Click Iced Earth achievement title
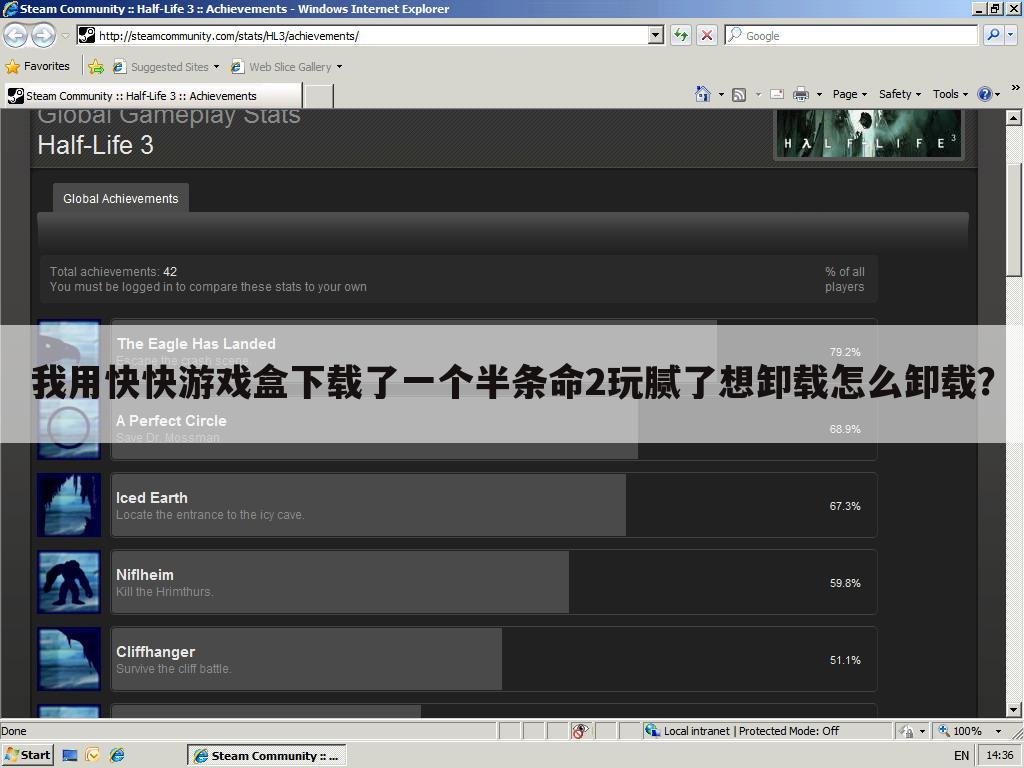Viewport: 1024px width, 768px height. (x=152, y=498)
